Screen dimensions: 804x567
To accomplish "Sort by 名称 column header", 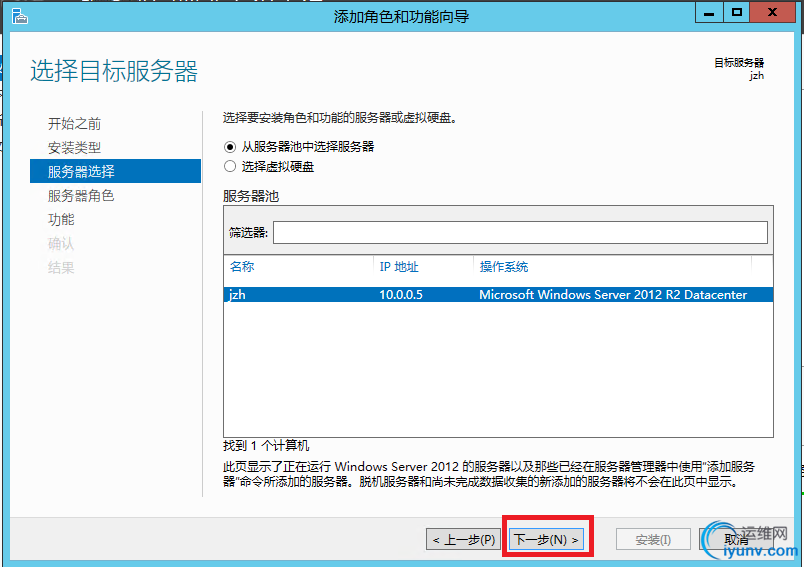I will pos(242,267).
